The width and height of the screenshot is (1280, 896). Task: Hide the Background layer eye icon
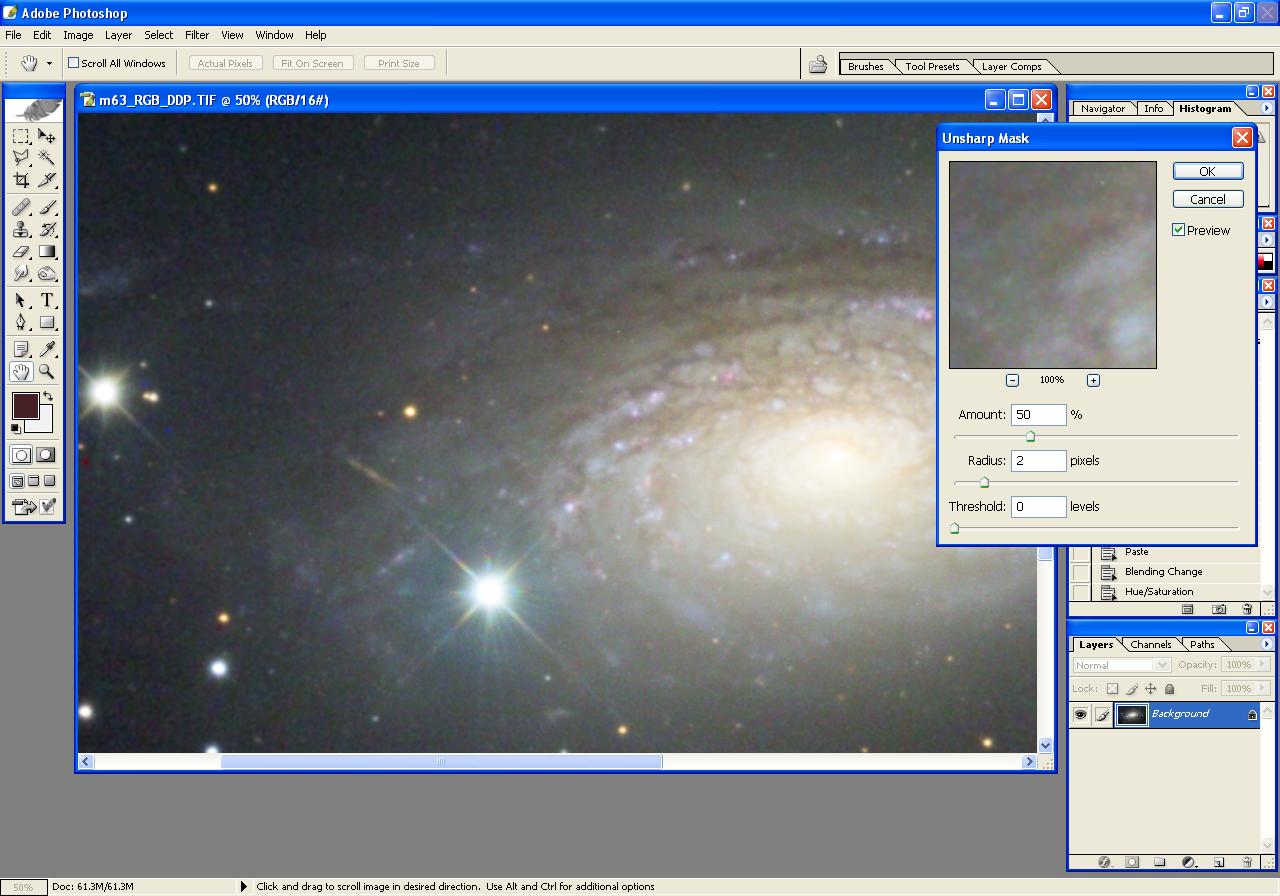1080,714
